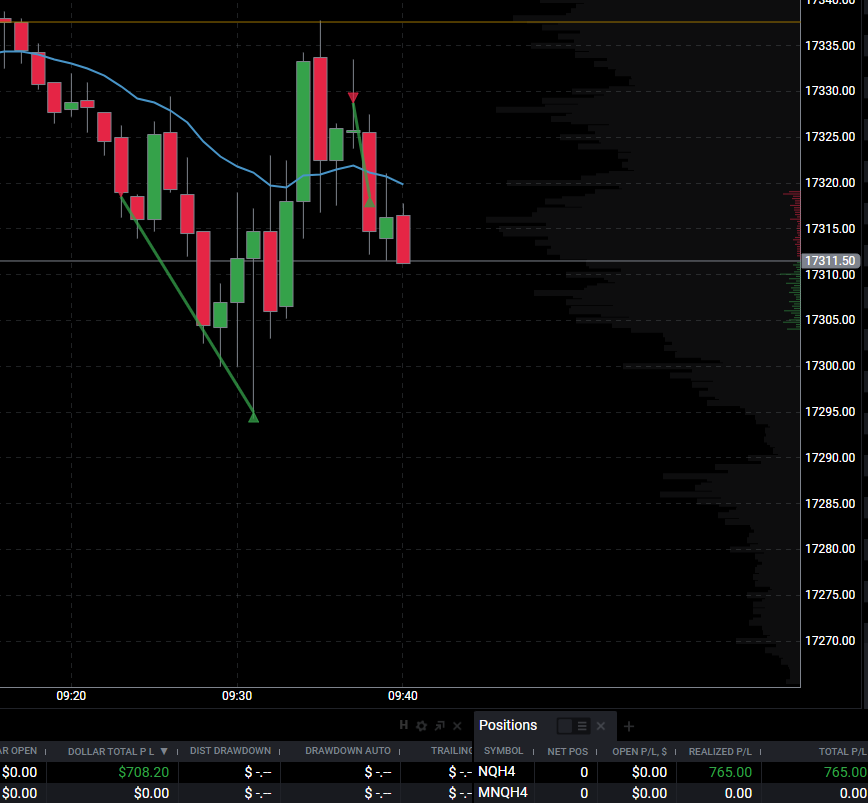Click the 09:20 time axis label
The height and width of the screenshot is (803, 868).
pos(71,696)
